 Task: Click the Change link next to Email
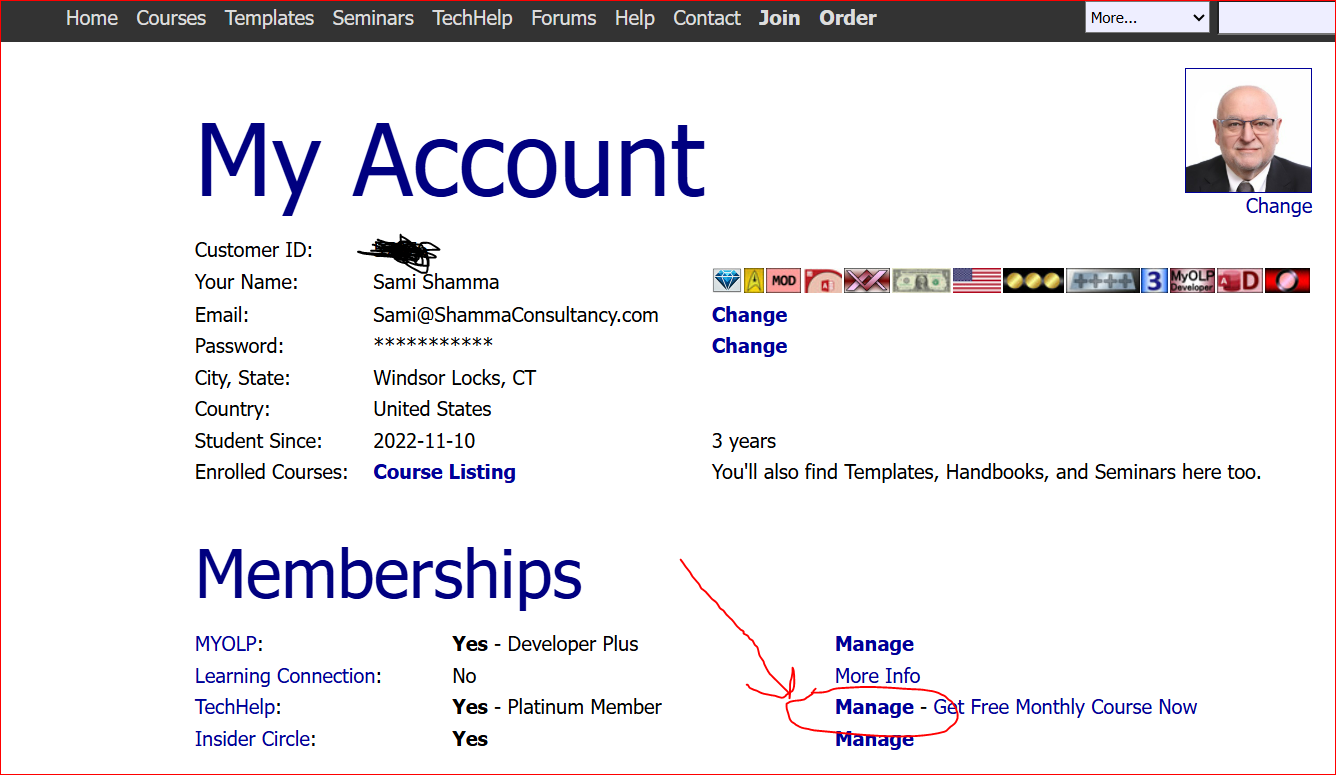[x=749, y=315]
